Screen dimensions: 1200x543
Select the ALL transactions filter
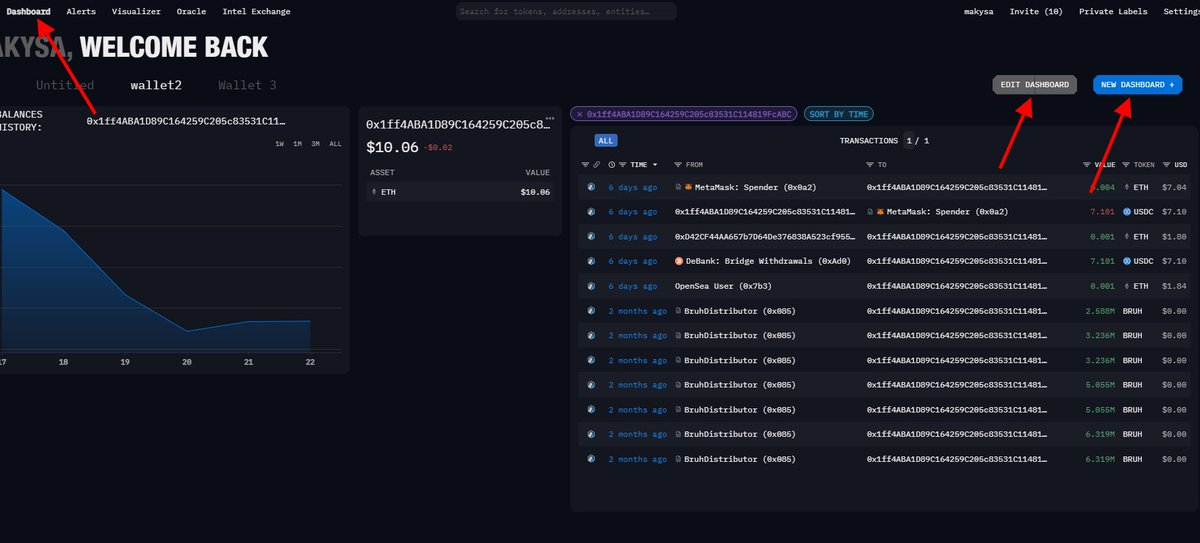pos(605,141)
